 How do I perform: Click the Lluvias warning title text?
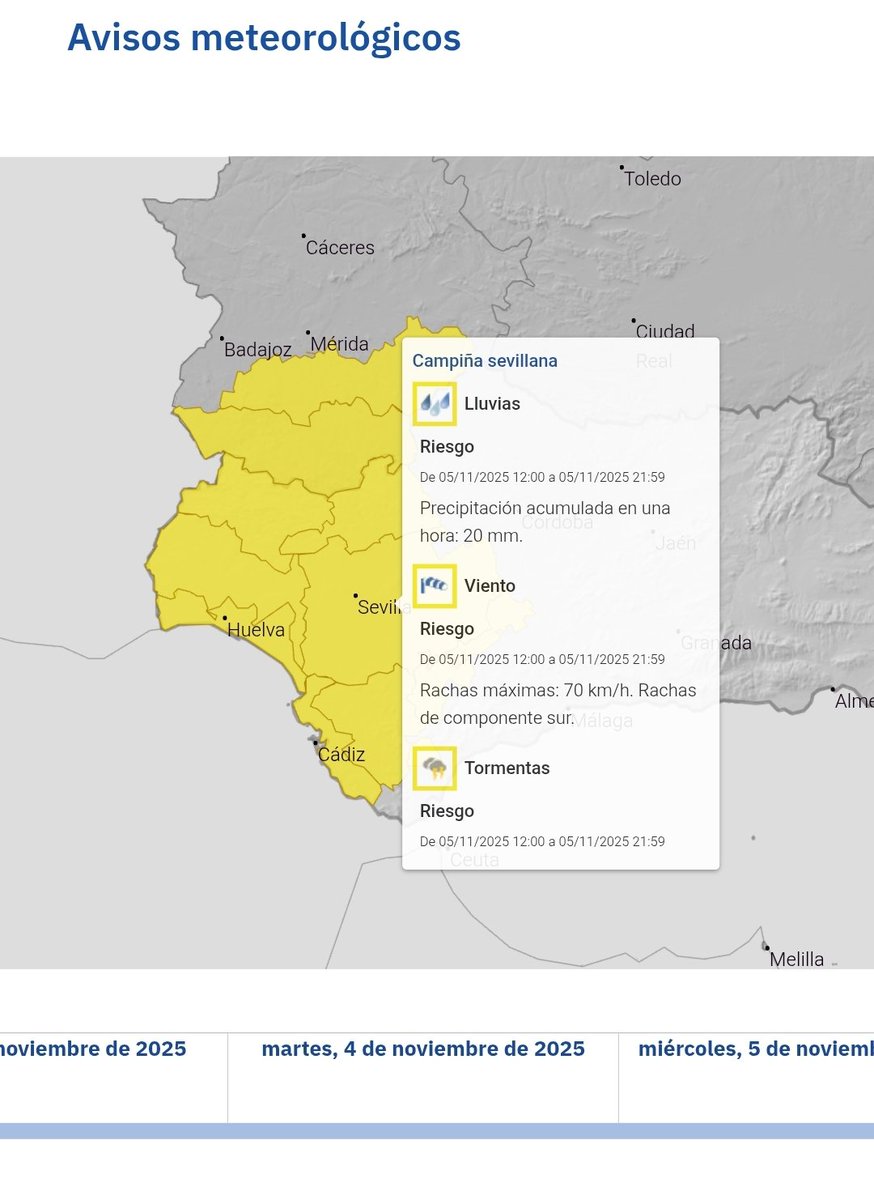(492, 404)
